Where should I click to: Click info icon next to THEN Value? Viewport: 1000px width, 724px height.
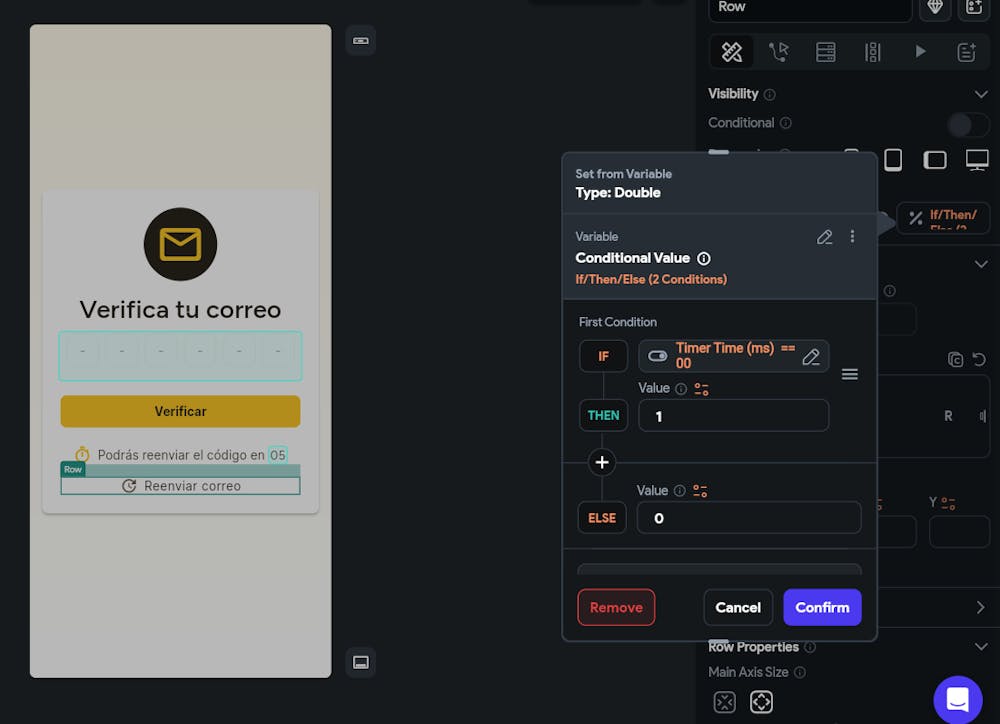[x=681, y=389]
